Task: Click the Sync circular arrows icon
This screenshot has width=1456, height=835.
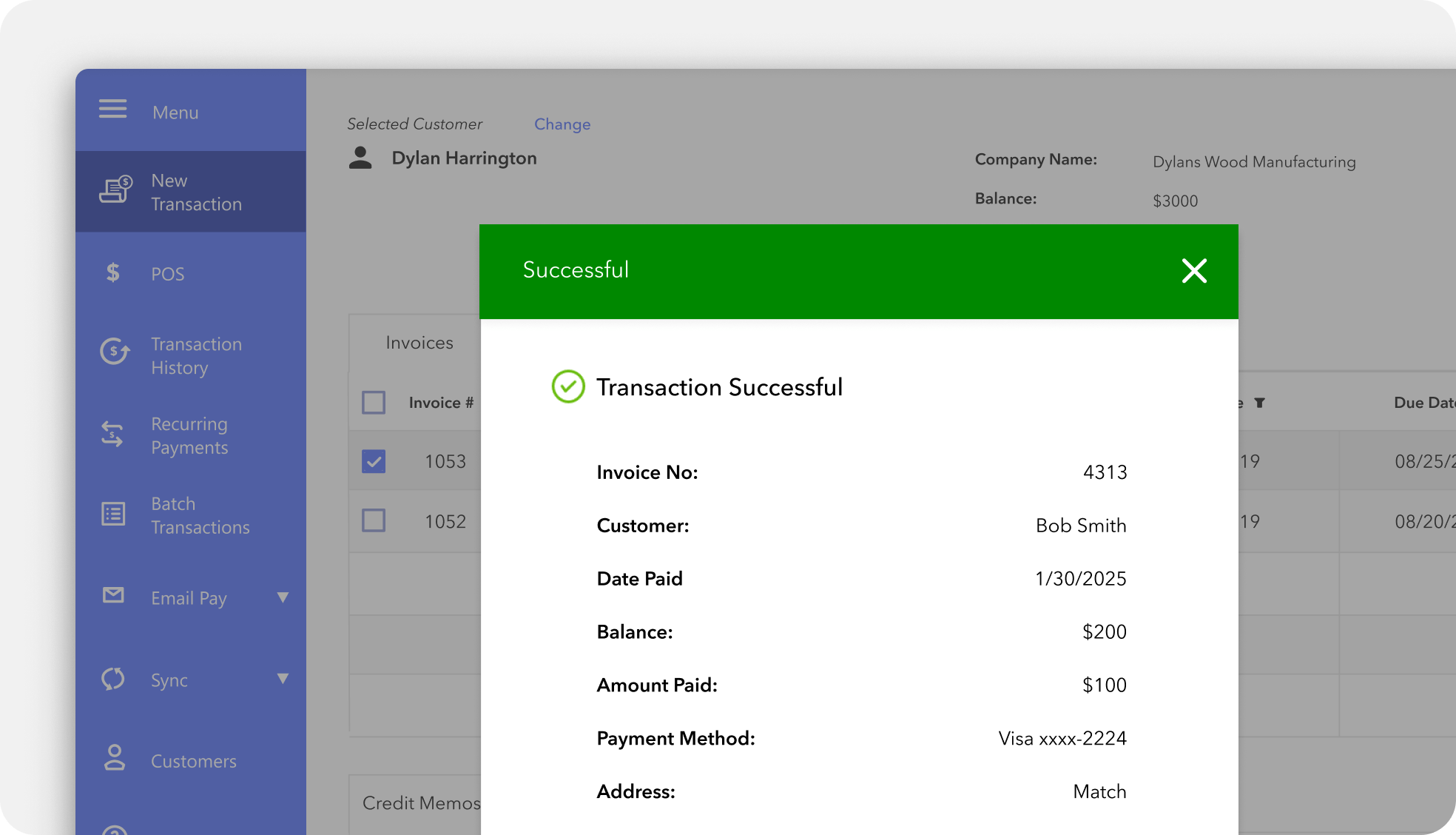Action: pyautogui.click(x=113, y=679)
